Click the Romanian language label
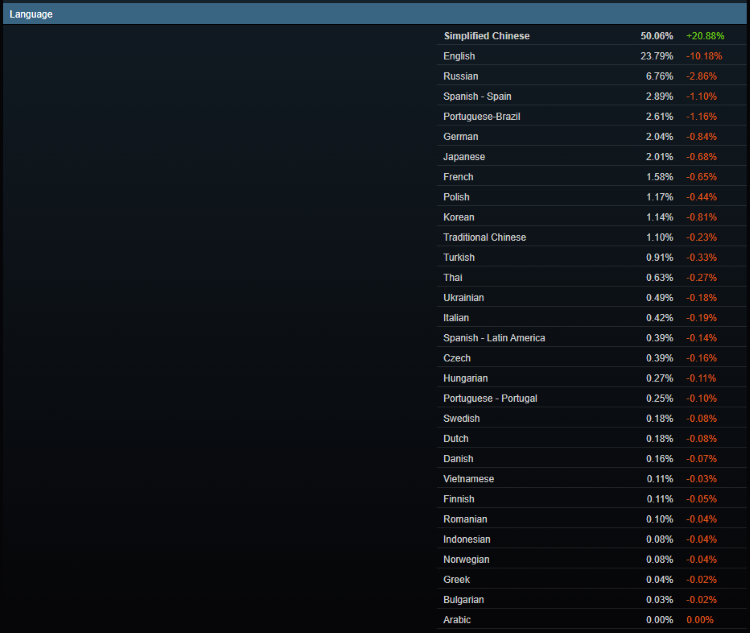The width and height of the screenshot is (750, 633). 465,519
